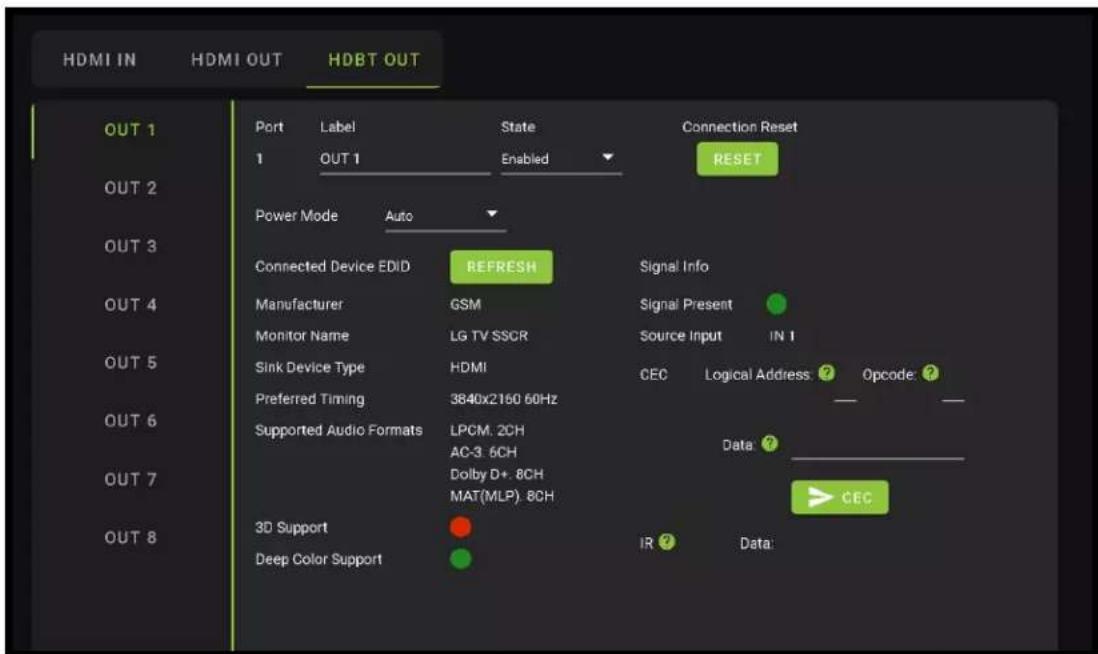Viewport: 1098px width, 654px height.
Task: Focus the CEC Data input line
Action: (877, 447)
